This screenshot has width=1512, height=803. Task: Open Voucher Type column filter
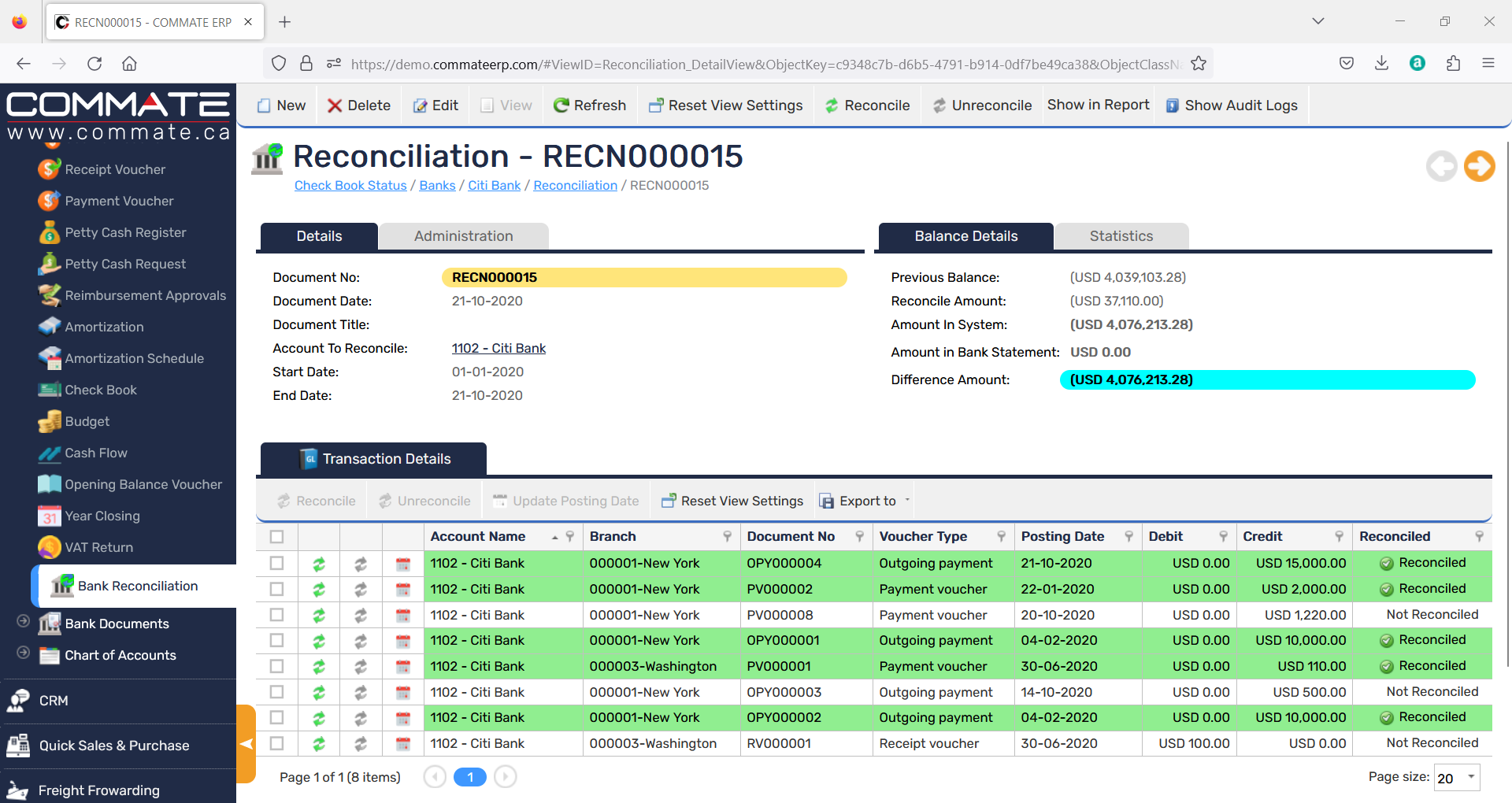point(1002,537)
